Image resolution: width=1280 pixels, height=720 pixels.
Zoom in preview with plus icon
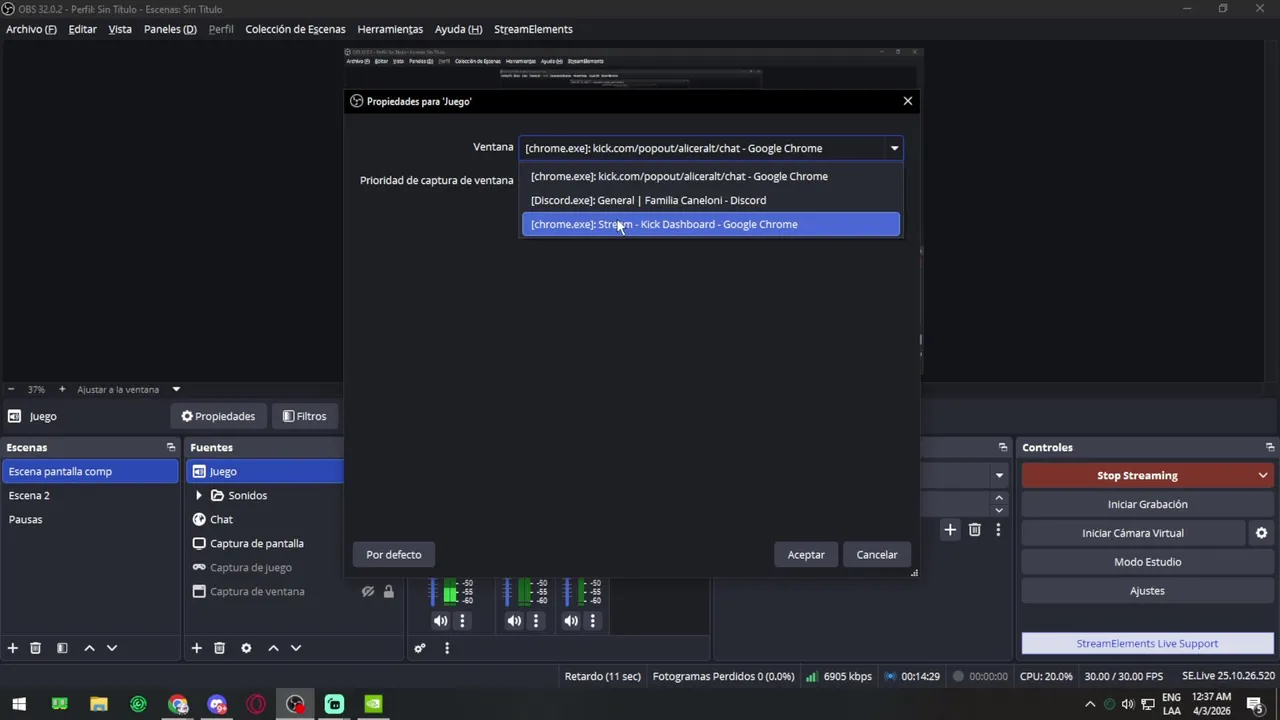point(62,389)
